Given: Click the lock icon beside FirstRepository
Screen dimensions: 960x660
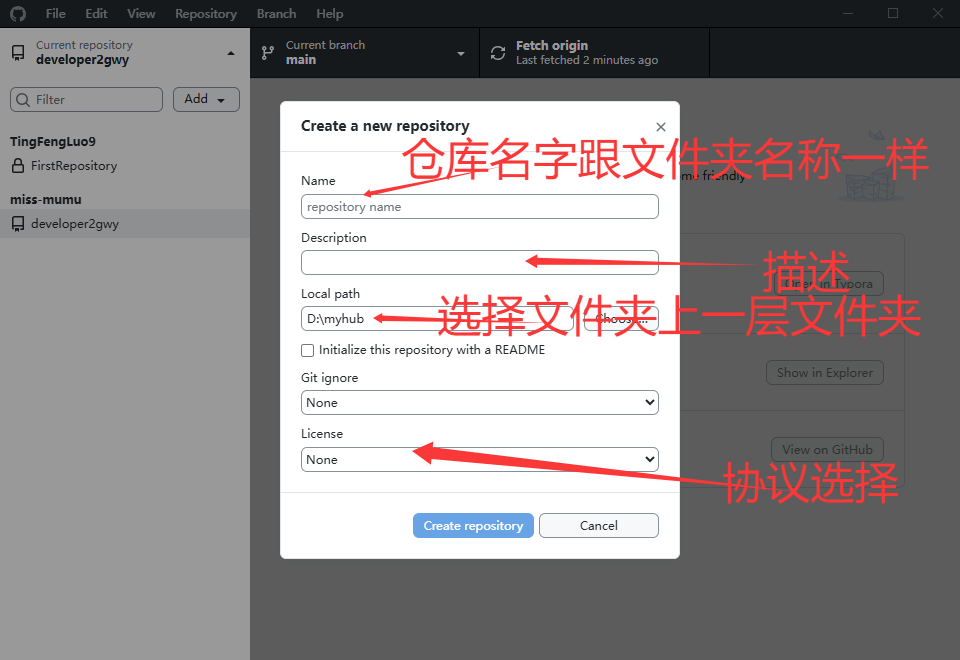Looking at the screenshot, I should click(x=18, y=166).
